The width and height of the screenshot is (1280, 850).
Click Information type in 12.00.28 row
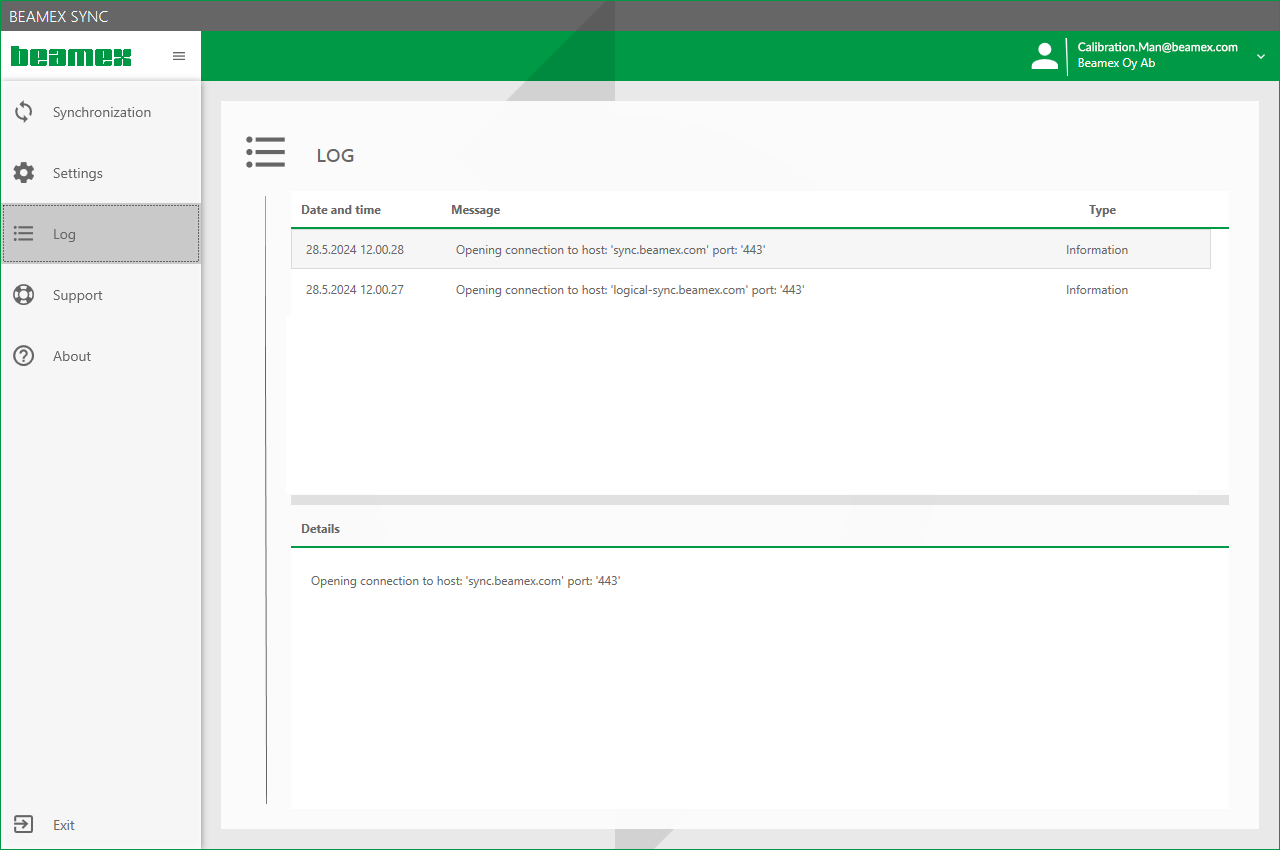(1097, 250)
